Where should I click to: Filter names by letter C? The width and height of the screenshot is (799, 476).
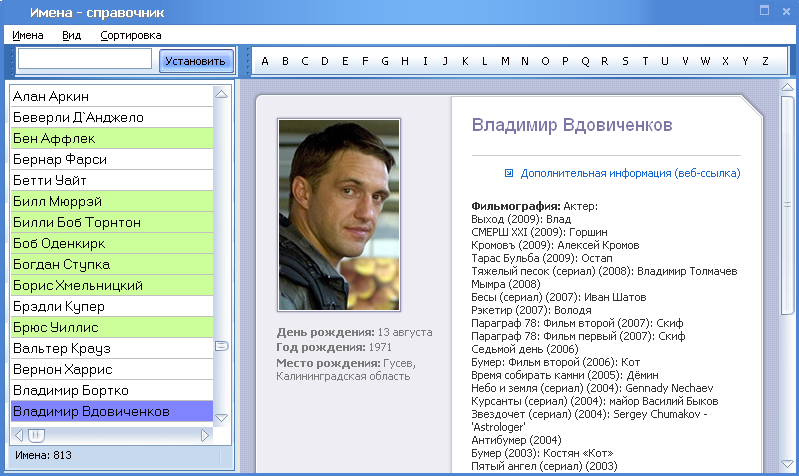[x=305, y=61]
